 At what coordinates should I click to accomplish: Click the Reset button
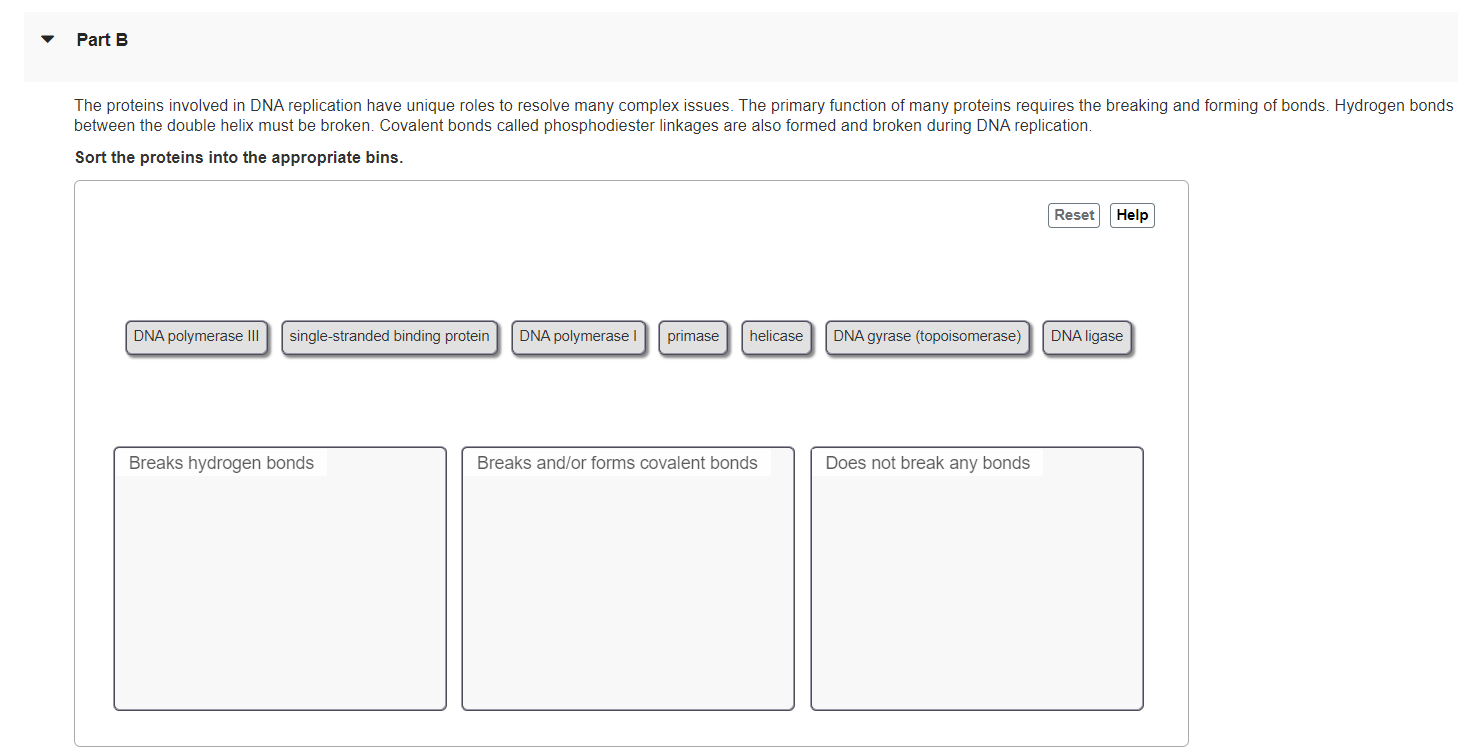[x=1074, y=215]
